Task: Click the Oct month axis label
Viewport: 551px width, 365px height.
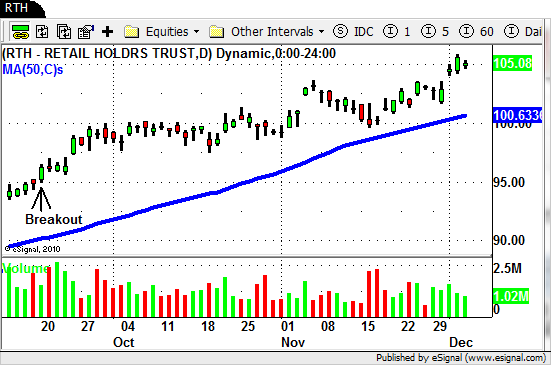Action: pyautogui.click(x=124, y=342)
